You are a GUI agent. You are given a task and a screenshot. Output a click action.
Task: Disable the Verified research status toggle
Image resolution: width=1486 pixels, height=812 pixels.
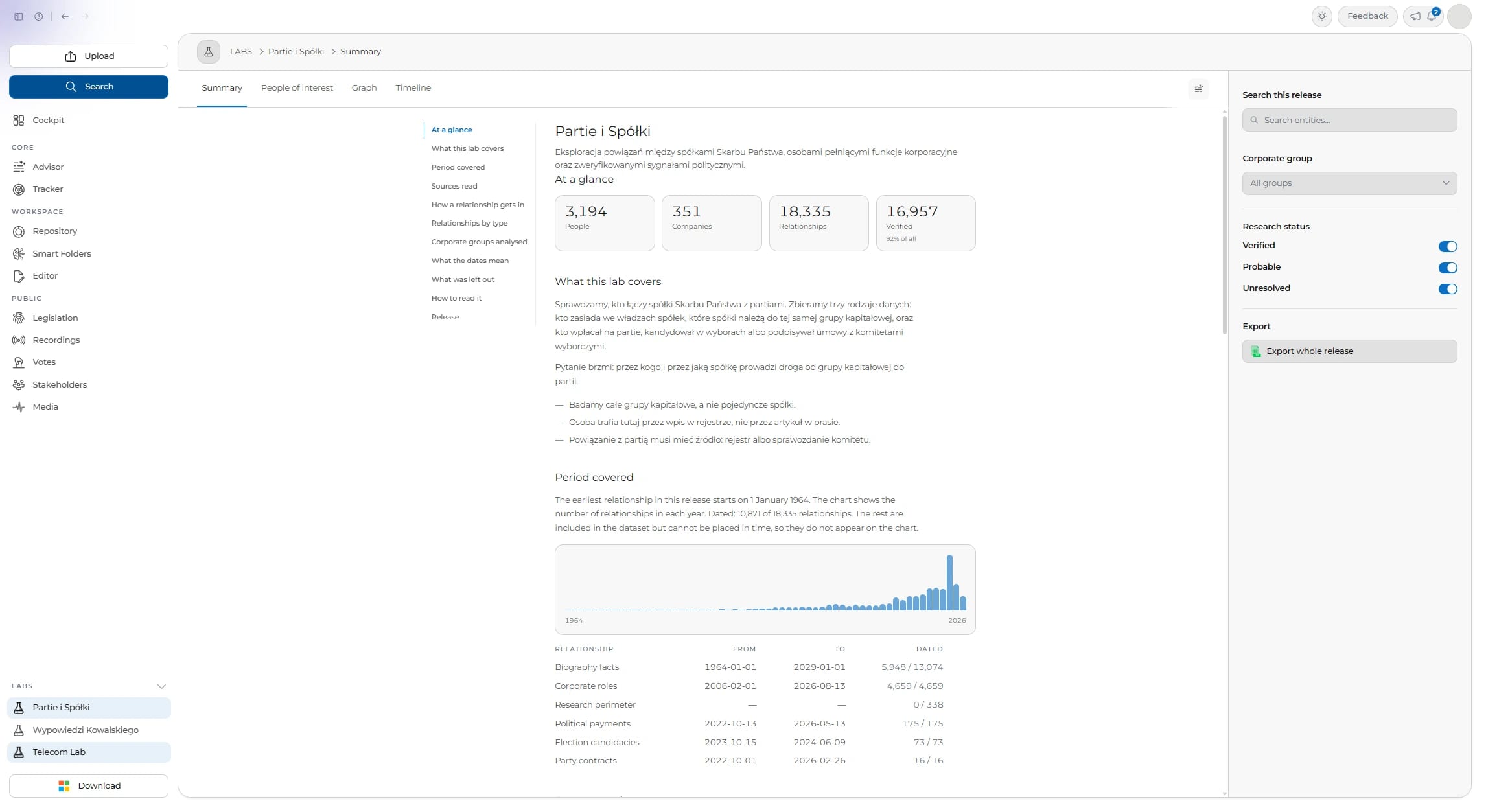tap(1447, 246)
